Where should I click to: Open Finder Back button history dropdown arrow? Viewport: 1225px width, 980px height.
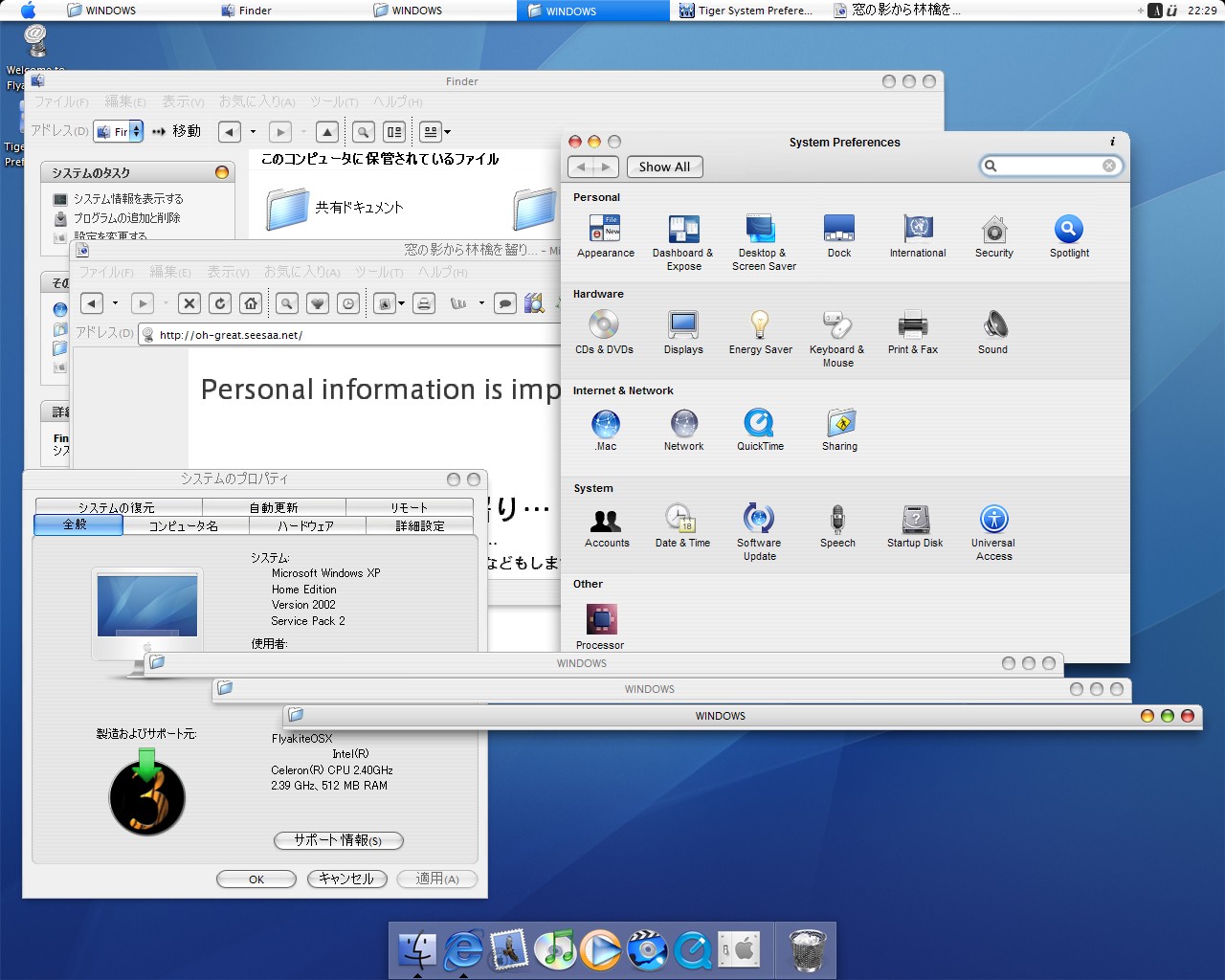253,132
